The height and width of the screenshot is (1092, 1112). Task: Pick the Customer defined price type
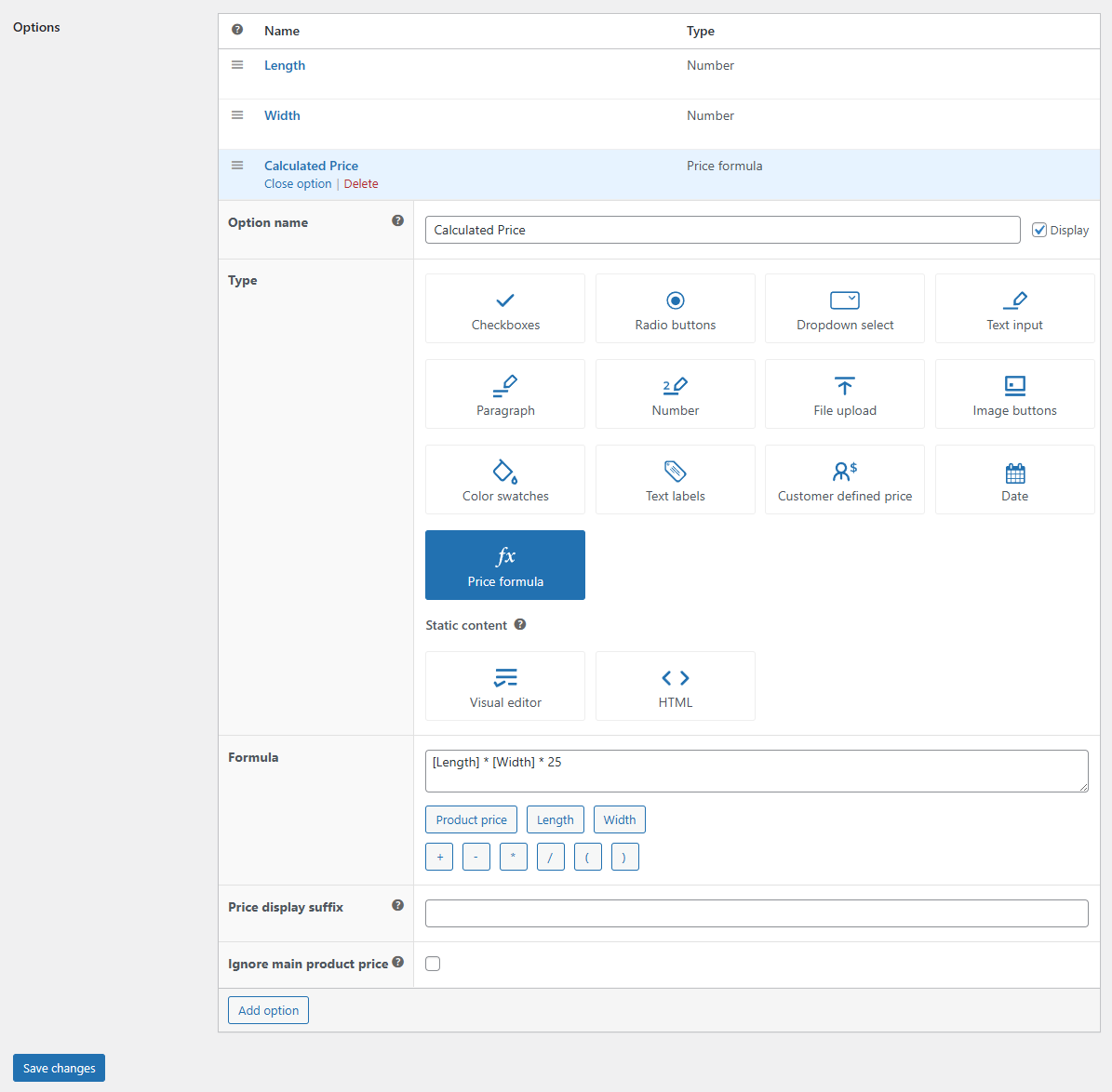coord(845,479)
